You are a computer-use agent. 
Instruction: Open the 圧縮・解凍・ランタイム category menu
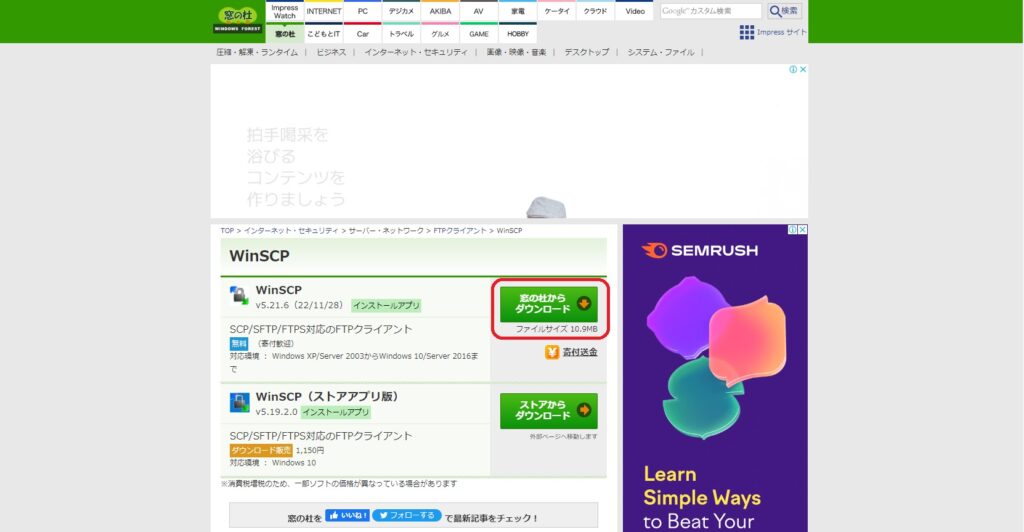tap(257, 52)
